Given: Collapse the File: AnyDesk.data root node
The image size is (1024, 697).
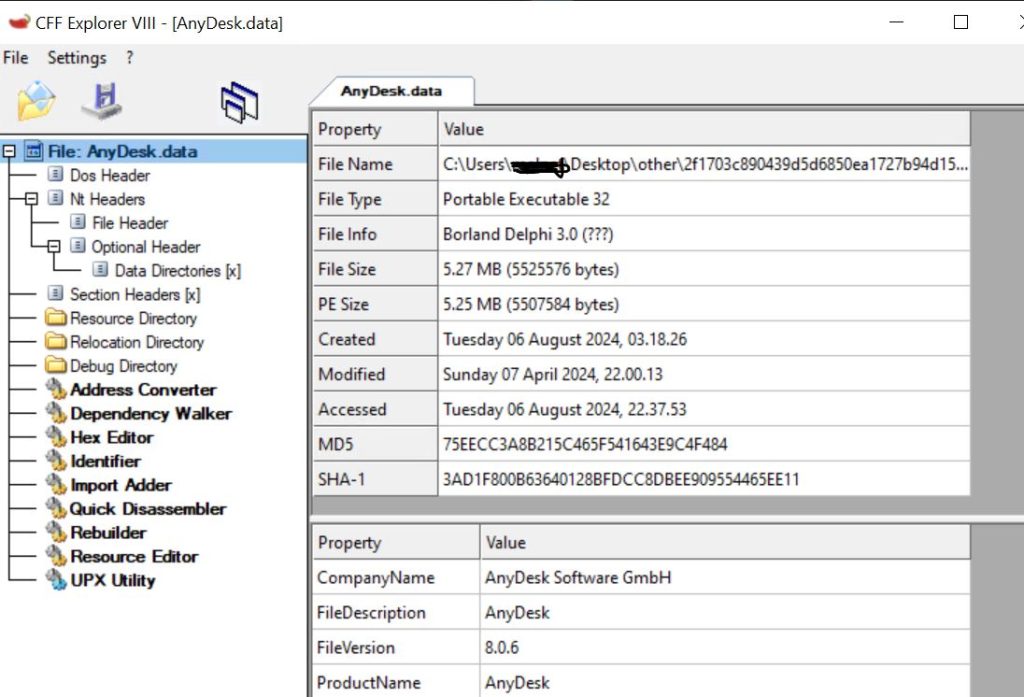Looking at the screenshot, I should pos(8,151).
